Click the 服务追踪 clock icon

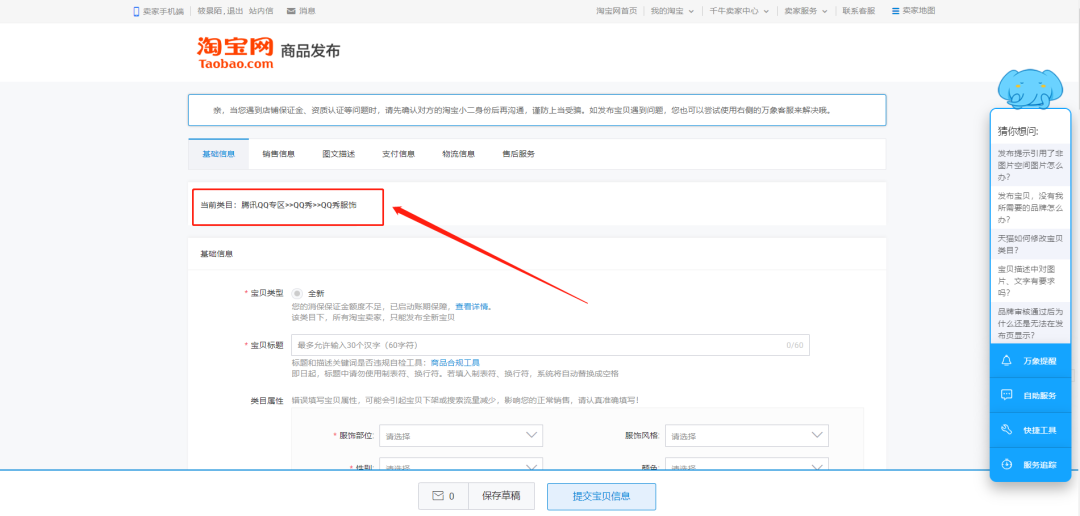coord(1006,464)
